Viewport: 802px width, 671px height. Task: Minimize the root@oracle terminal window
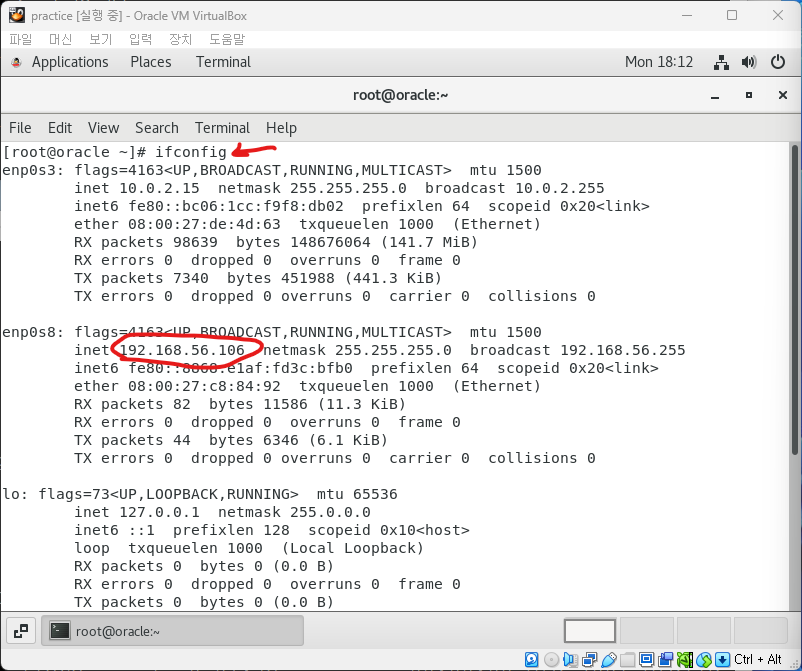click(715, 96)
